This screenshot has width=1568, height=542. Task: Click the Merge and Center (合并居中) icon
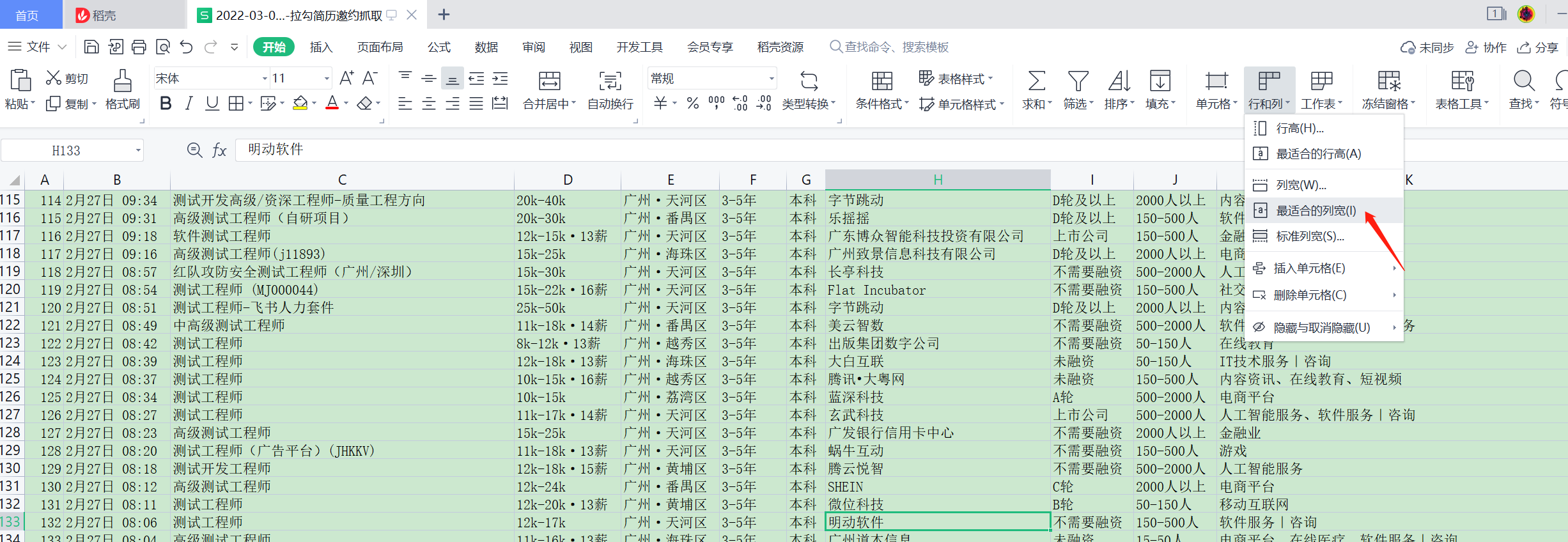(x=549, y=81)
